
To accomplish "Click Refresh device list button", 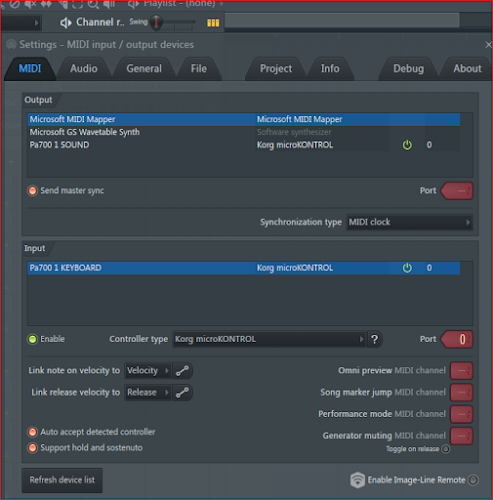I will pos(62,480).
